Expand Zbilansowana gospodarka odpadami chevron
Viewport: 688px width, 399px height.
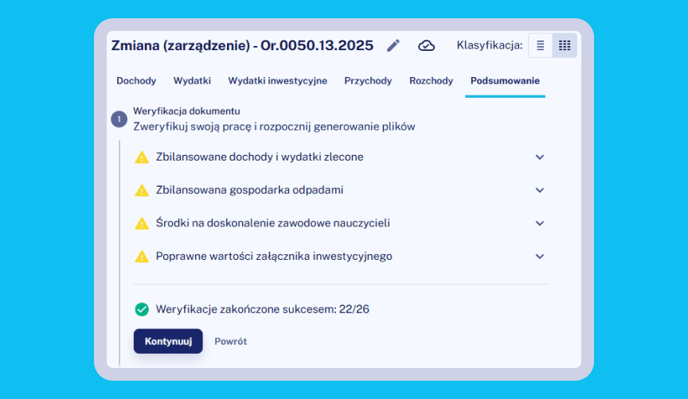(x=540, y=190)
